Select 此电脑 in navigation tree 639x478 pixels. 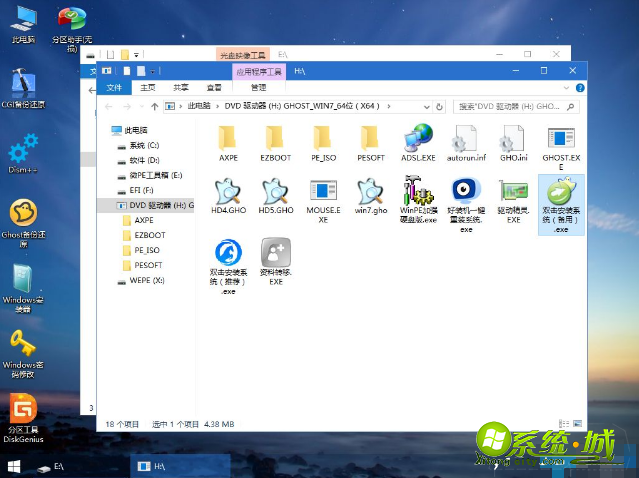pos(130,130)
